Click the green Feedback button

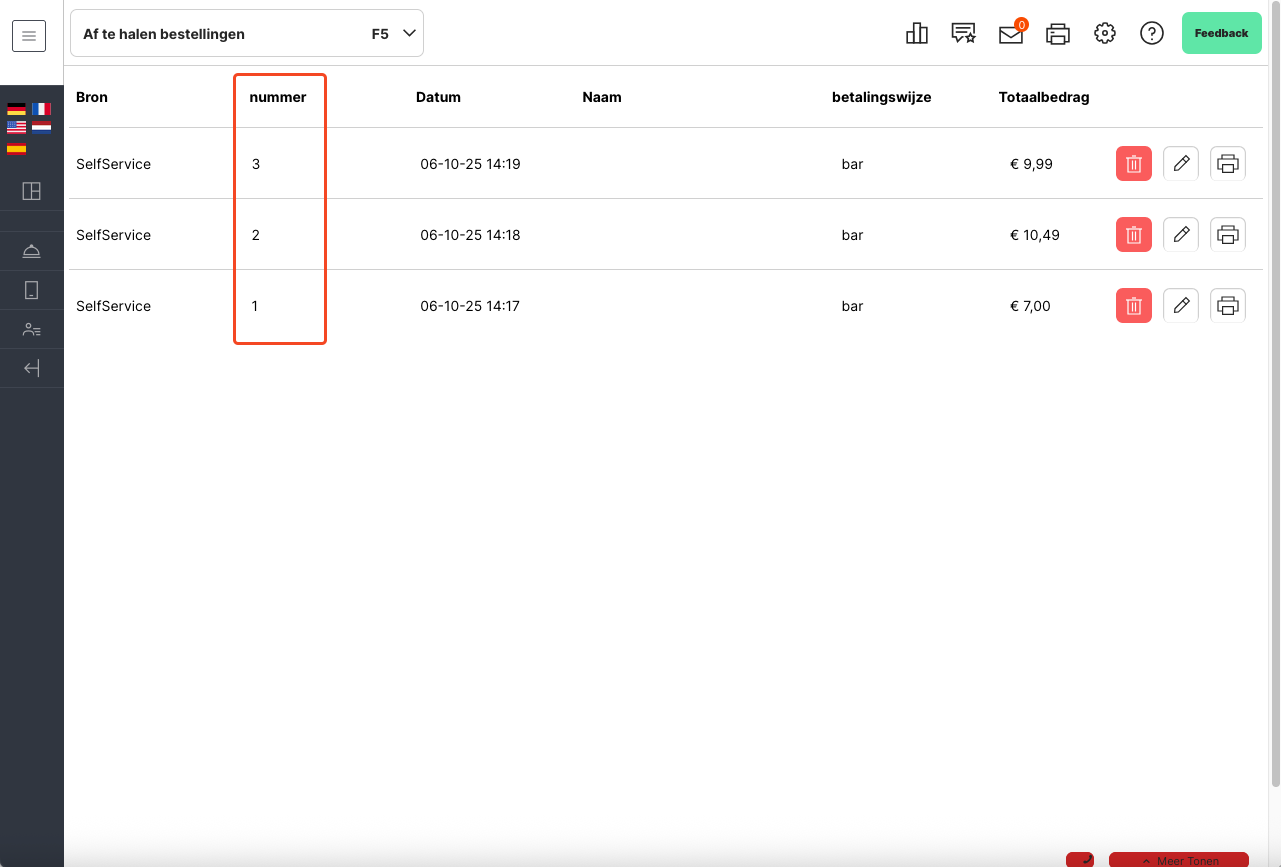click(x=1221, y=34)
